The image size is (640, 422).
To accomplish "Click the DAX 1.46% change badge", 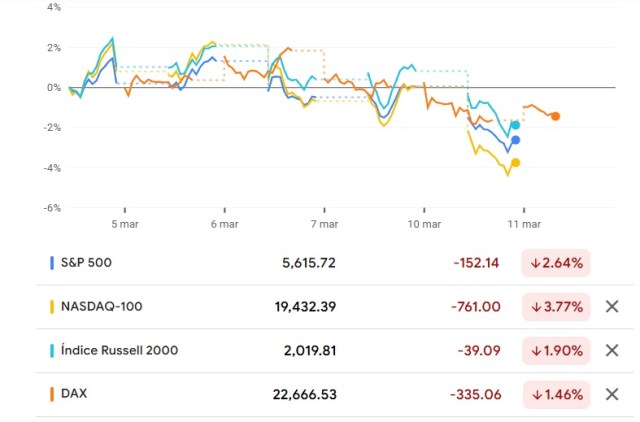I will pyautogui.click(x=557, y=394).
